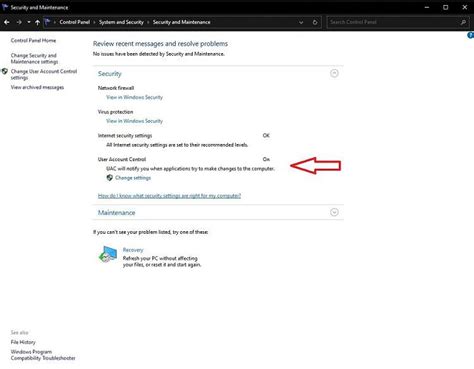Open File History under See also
474x369 pixels.
[23, 342]
